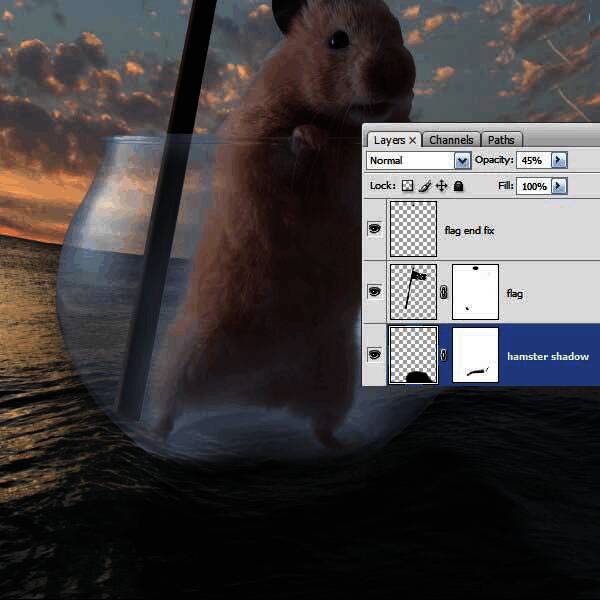600x600 pixels.
Task: Click the Opacity 45% value field
Action: coord(532,160)
